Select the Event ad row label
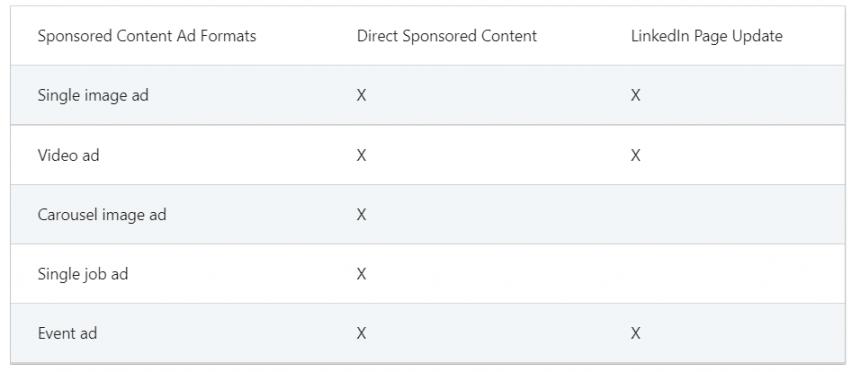 pos(67,333)
